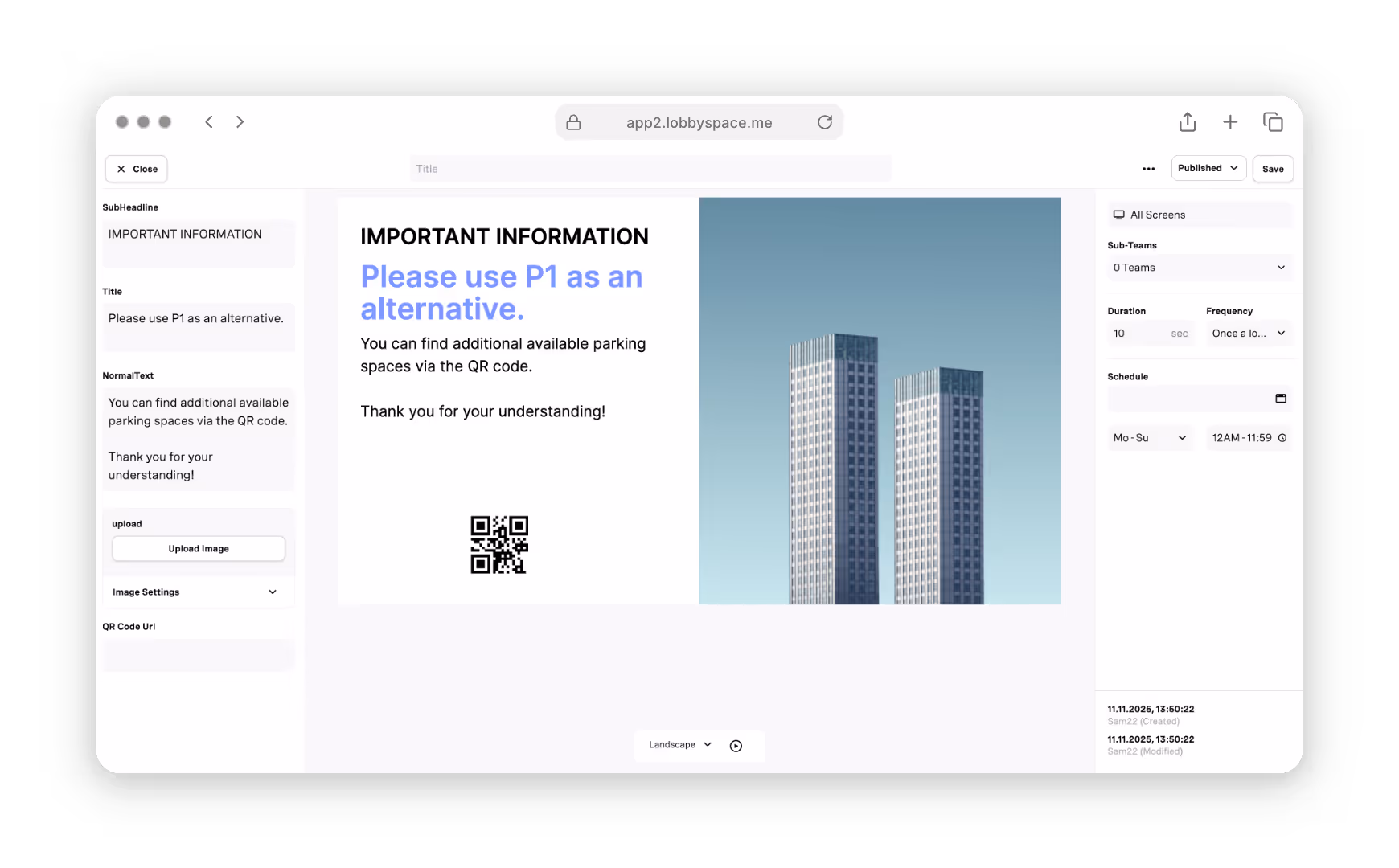Select the All Screens option

coord(1200,215)
